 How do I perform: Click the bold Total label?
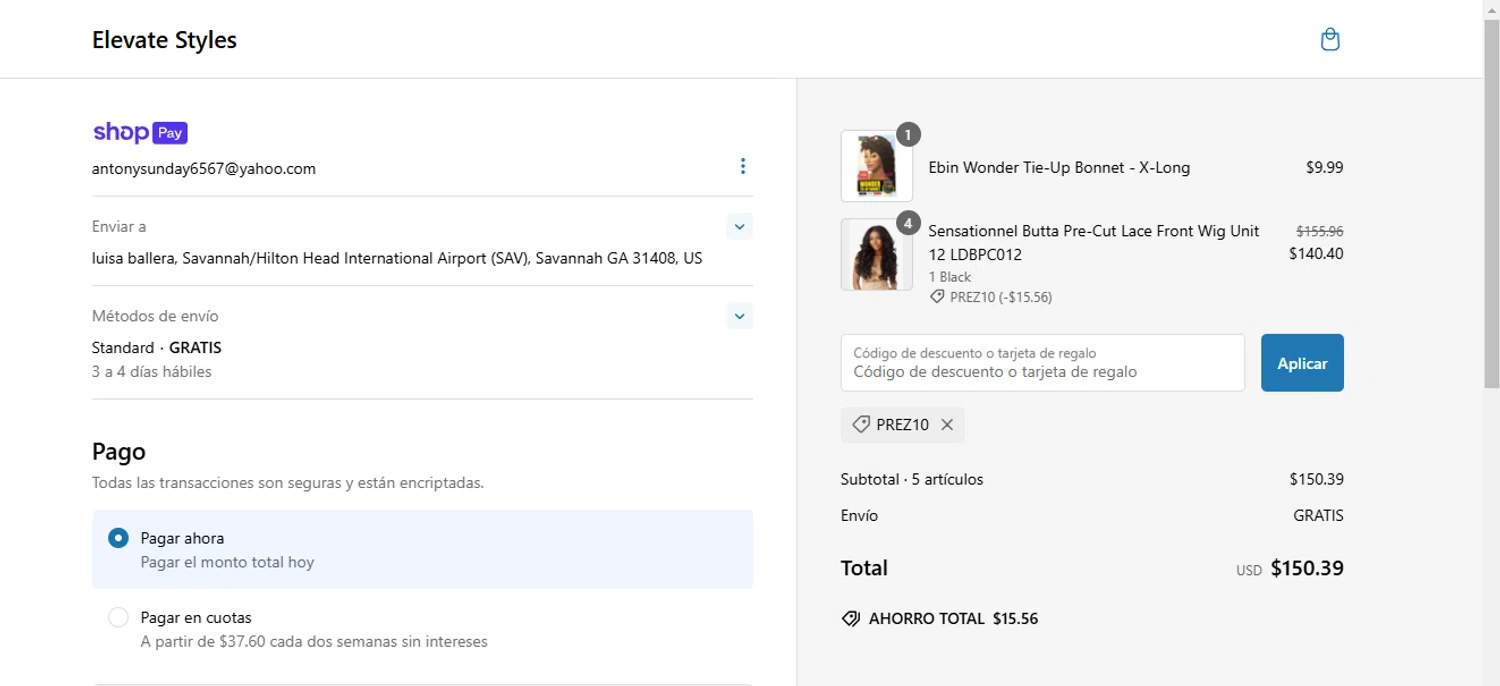pos(864,568)
